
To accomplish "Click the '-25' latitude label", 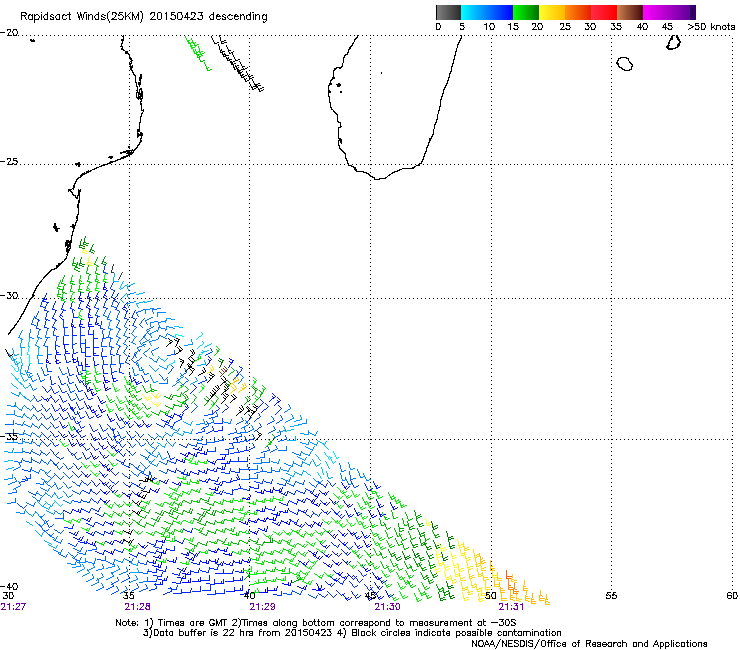I will click(9, 161).
